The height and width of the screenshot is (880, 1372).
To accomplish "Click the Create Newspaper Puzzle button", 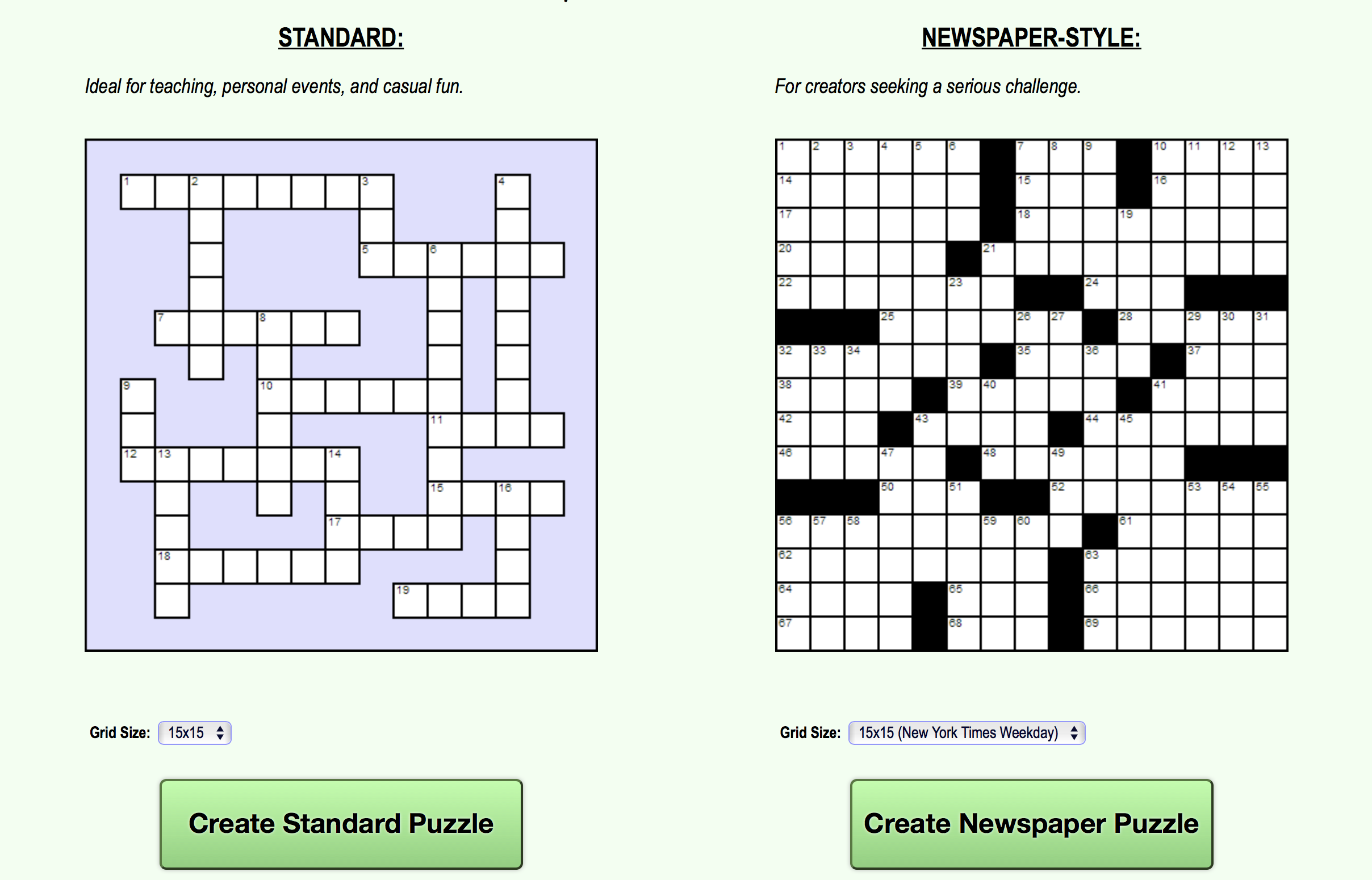I will click(x=1031, y=823).
